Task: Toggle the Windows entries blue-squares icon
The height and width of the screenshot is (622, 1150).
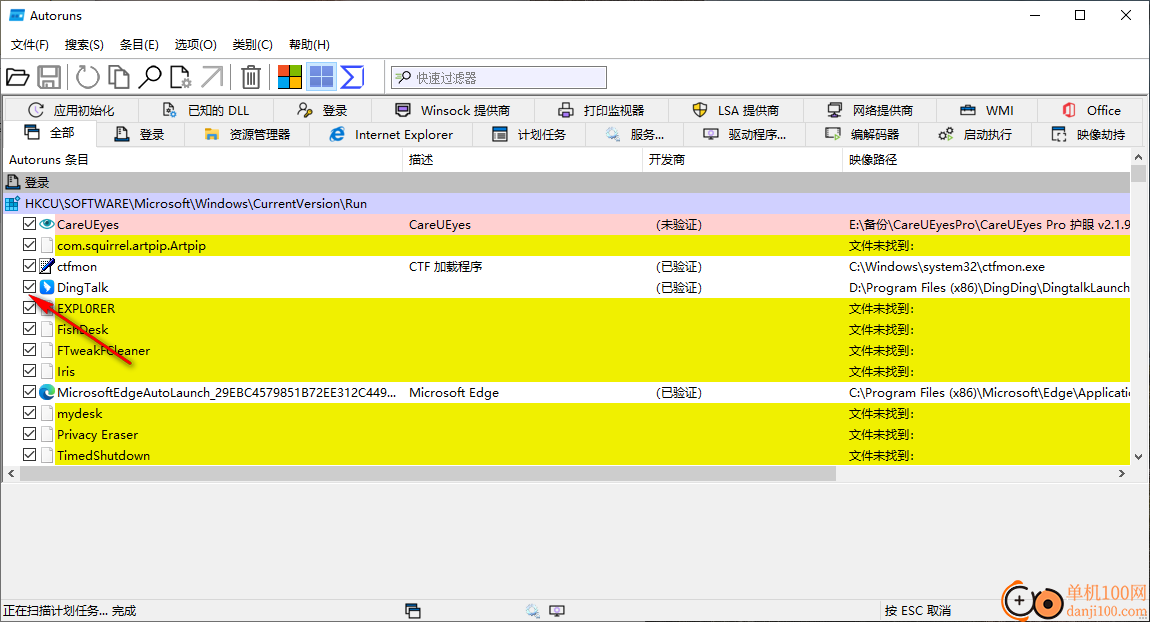Action: click(x=321, y=77)
